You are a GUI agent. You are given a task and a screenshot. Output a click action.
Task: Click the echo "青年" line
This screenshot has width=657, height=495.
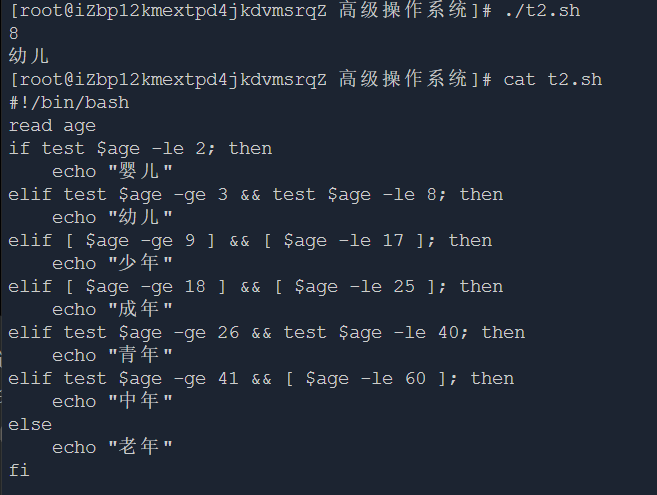pyautogui.click(x=113, y=355)
